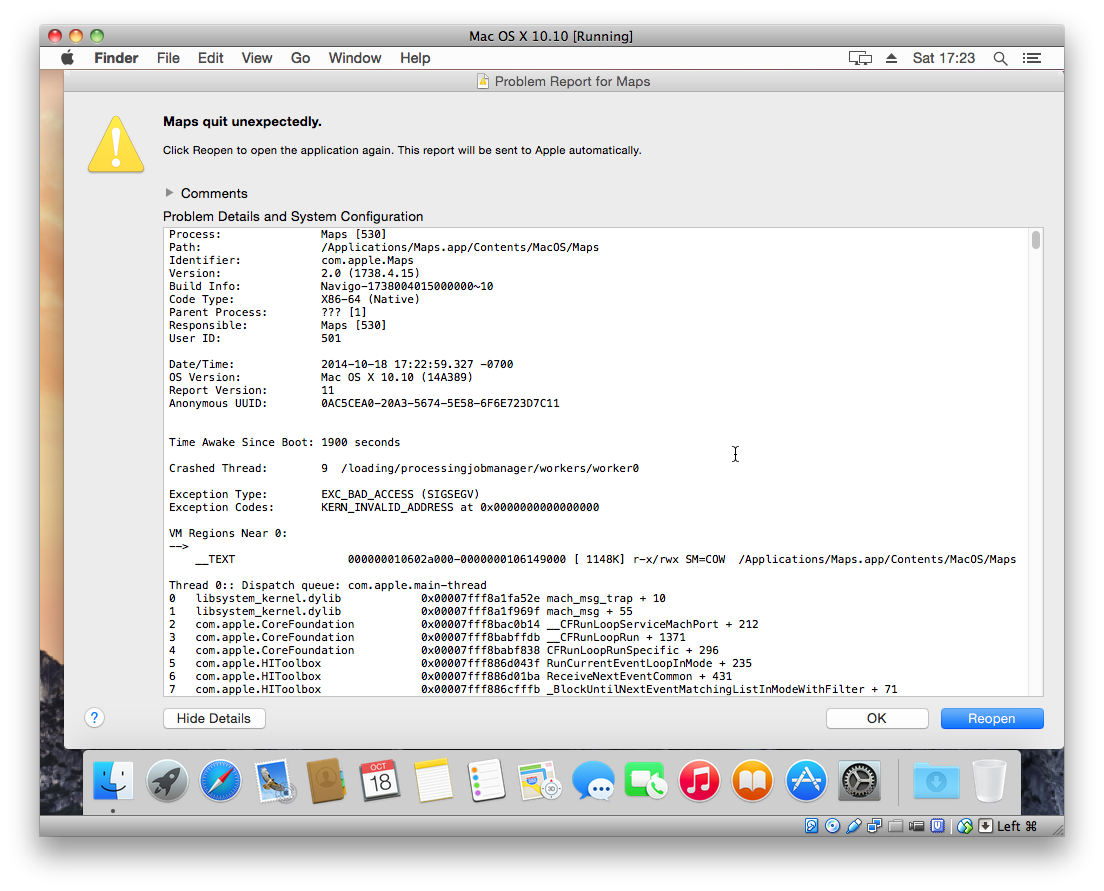Open Downloads folder stack in Dock
1104x891 pixels.
[936, 780]
